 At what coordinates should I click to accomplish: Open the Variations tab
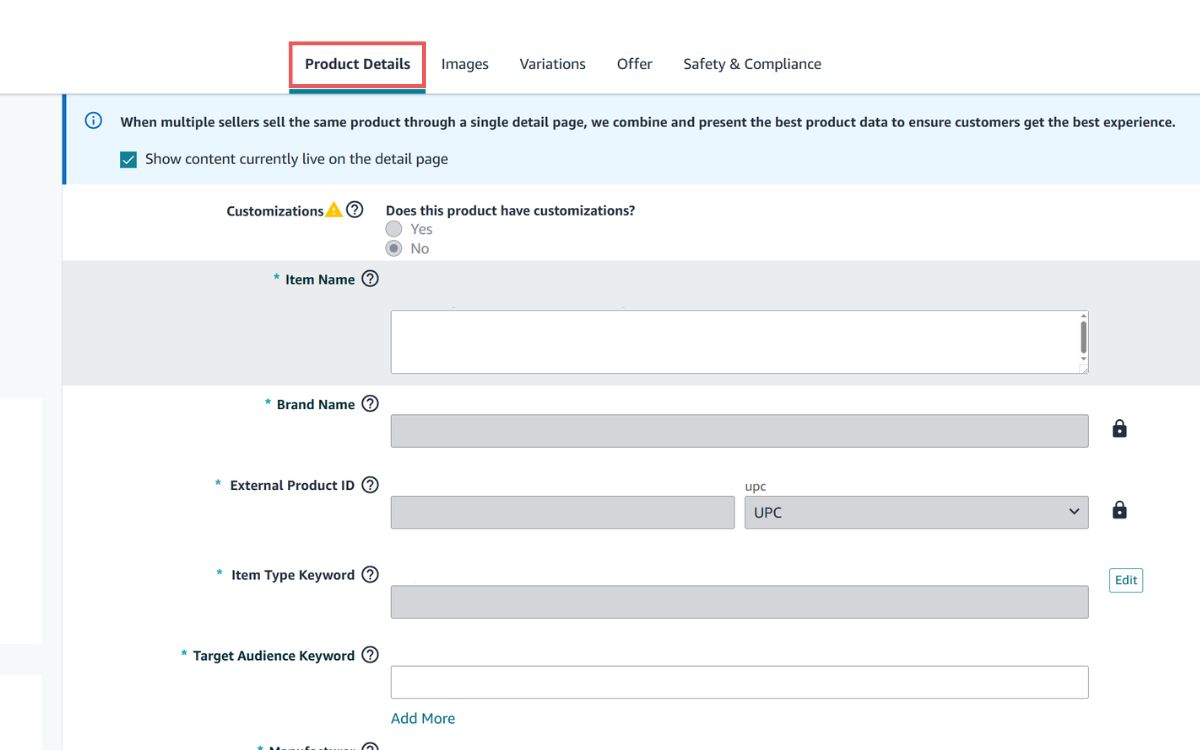coord(552,64)
